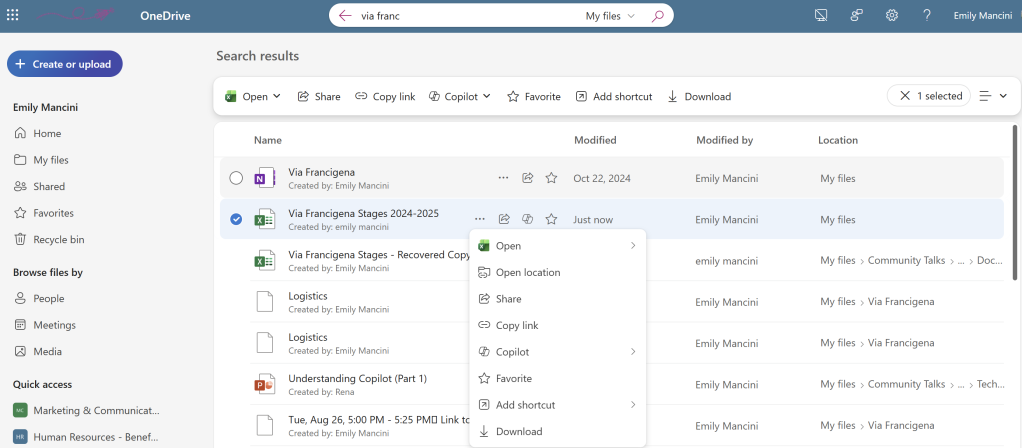This screenshot has height=448, width=1022.
Task: Star the Via Francigena notebook as favorite
Action: pyautogui.click(x=551, y=177)
